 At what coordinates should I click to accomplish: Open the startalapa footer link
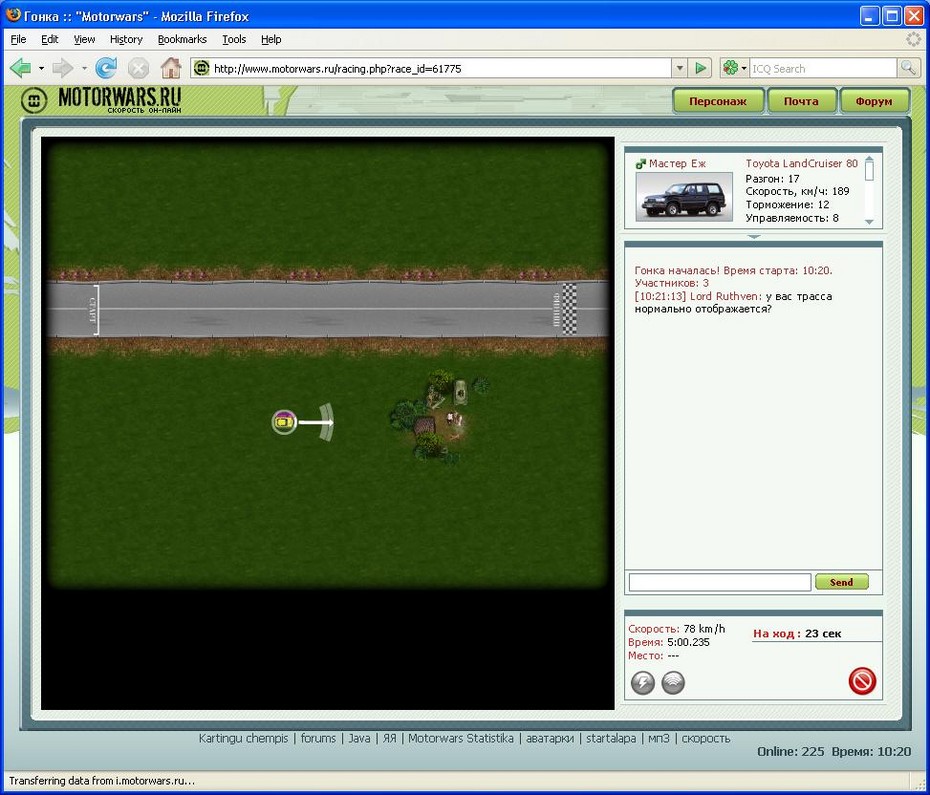point(611,739)
